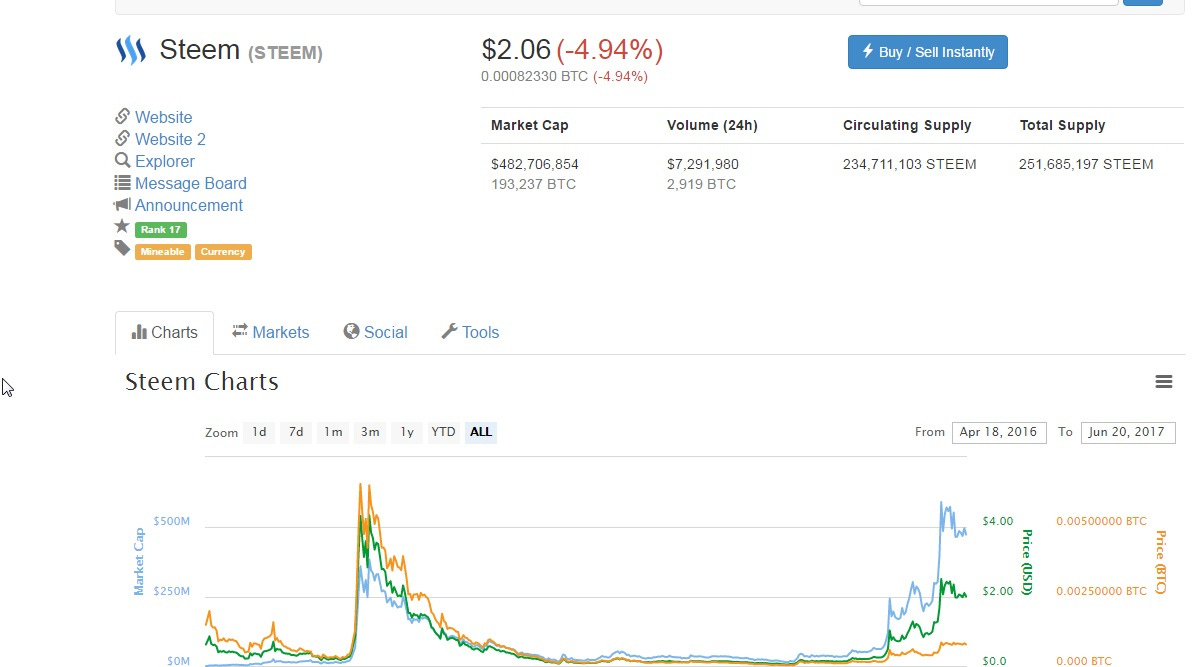Click the link icon beside Website 2

(122, 138)
